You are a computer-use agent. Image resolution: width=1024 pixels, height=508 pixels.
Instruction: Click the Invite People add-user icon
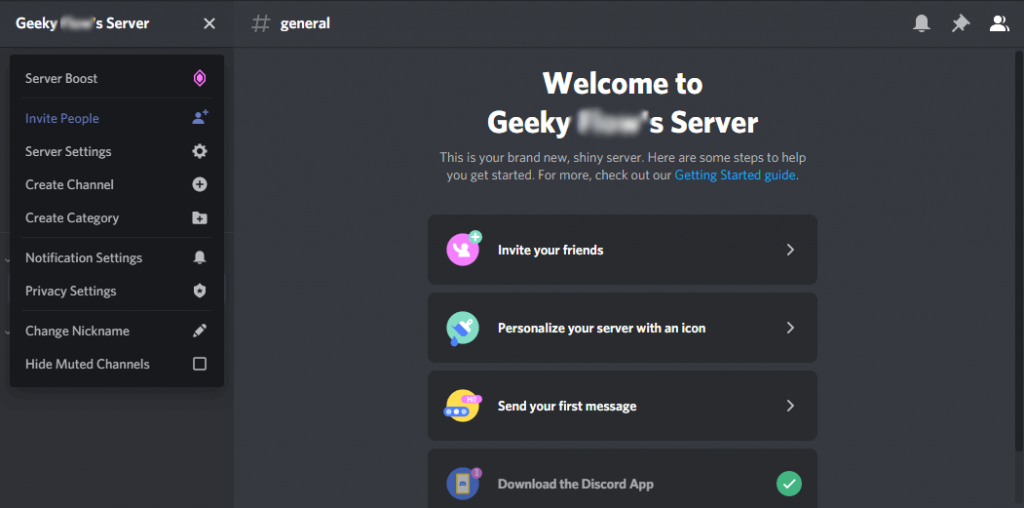(x=200, y=118)
